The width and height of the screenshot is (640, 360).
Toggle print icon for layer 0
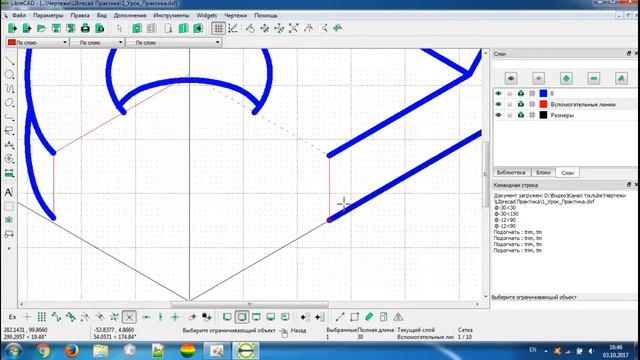[521, 93]
